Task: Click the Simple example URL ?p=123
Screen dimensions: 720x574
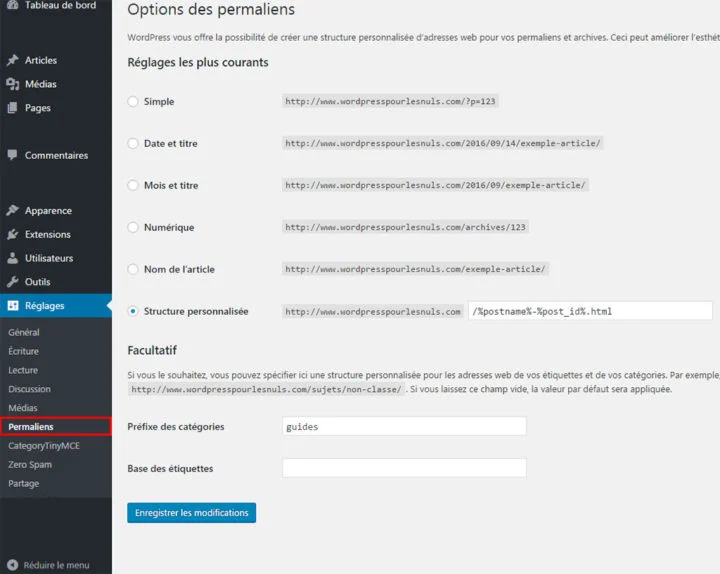Action: (x=390, y=101)
